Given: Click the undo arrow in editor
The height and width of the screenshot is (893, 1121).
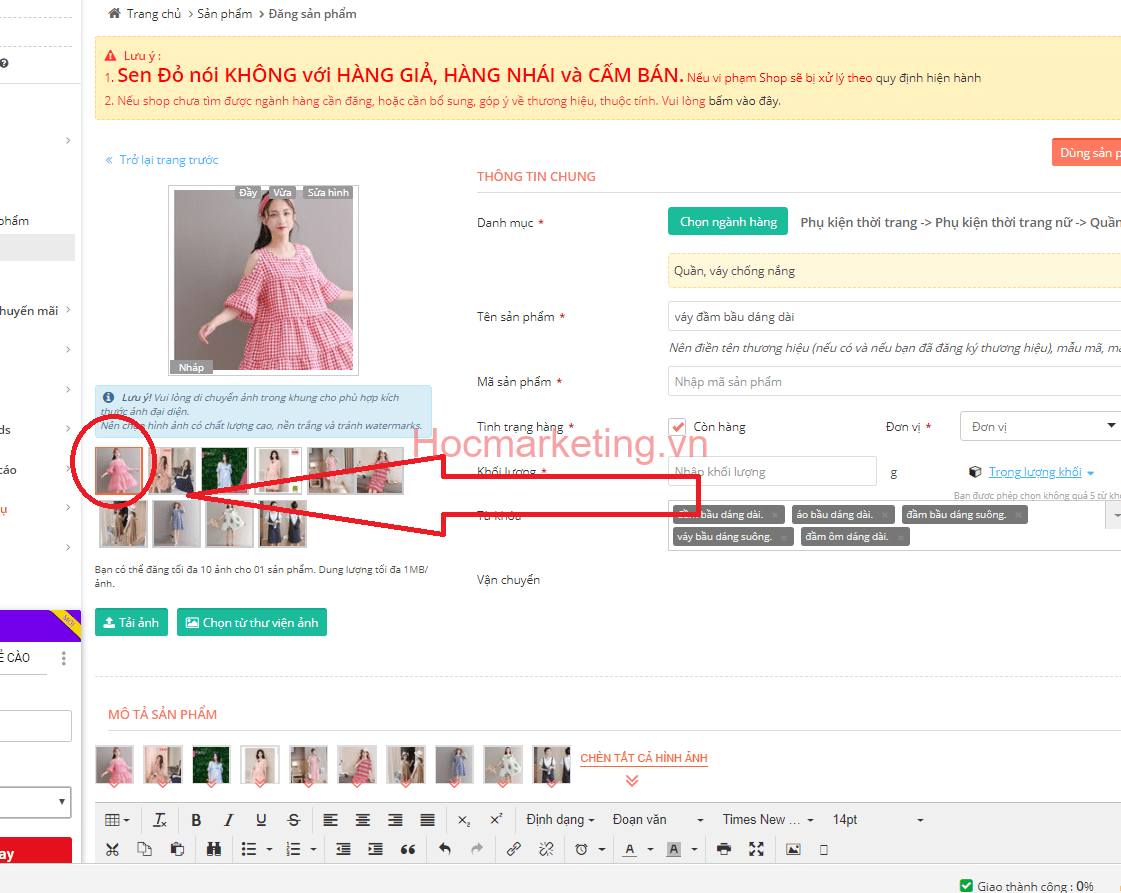Looking at the screenshot, I should 445,849.
